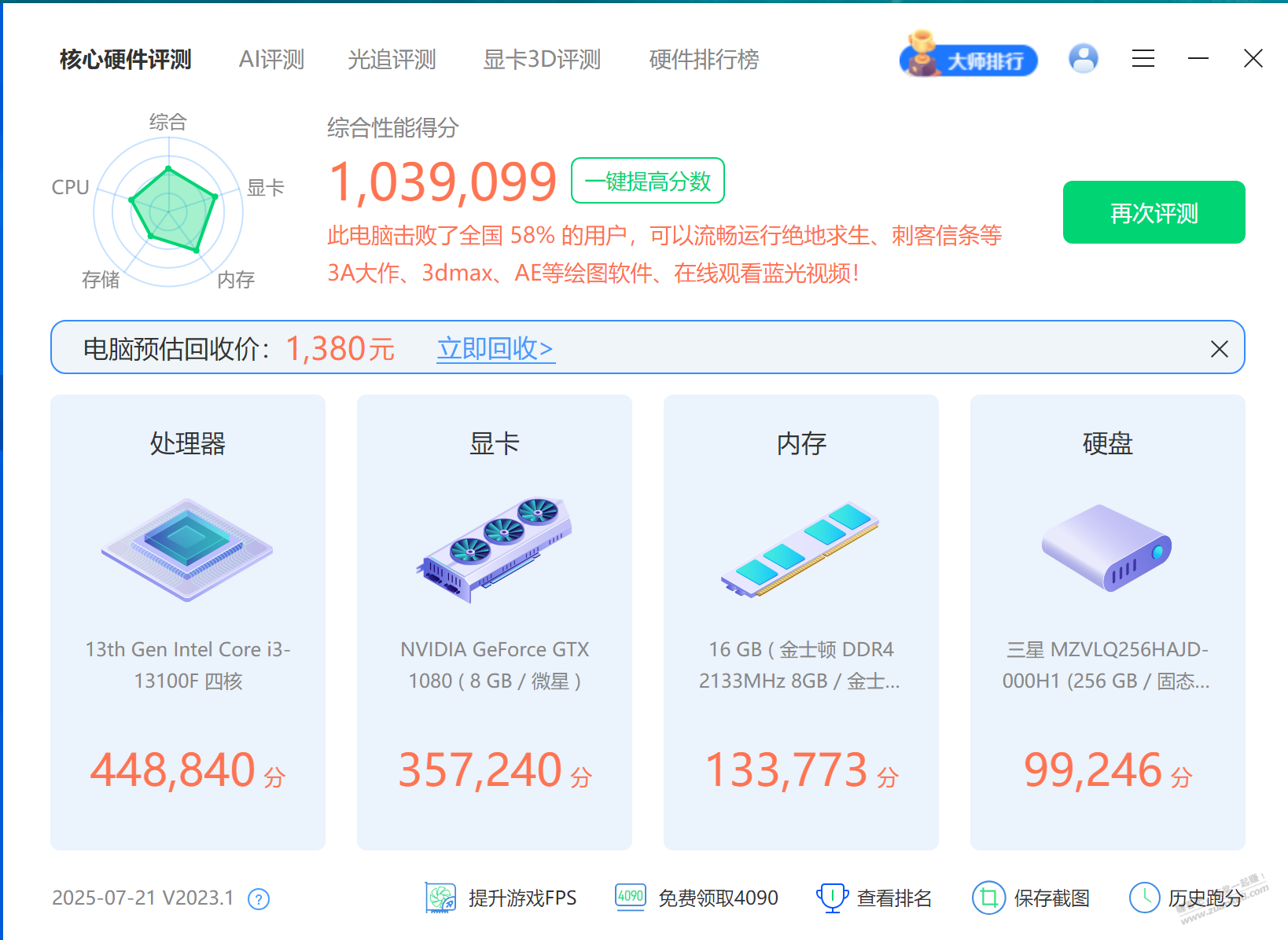This screenshot has height=940, width=1288.
Task: Open the hamburger main menu
Action: pos(1143,58)
